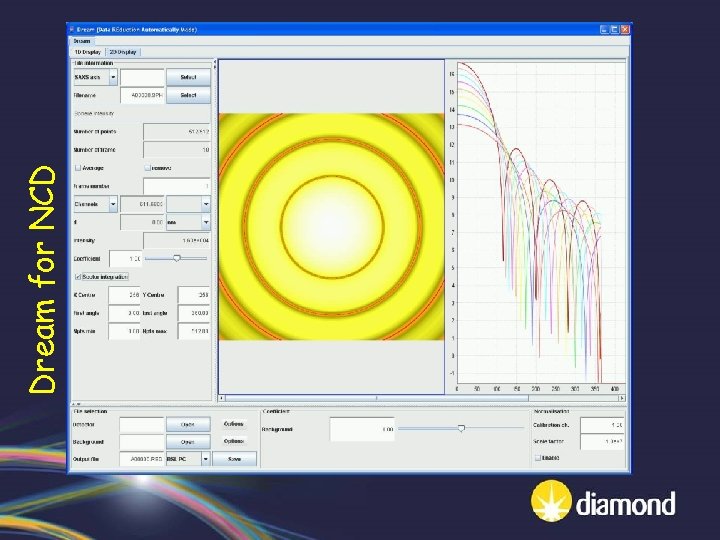This screenshot has width=720, height=540.
Task: Click the Background coefficient slider handle
Action: click(x=461, y=428)
